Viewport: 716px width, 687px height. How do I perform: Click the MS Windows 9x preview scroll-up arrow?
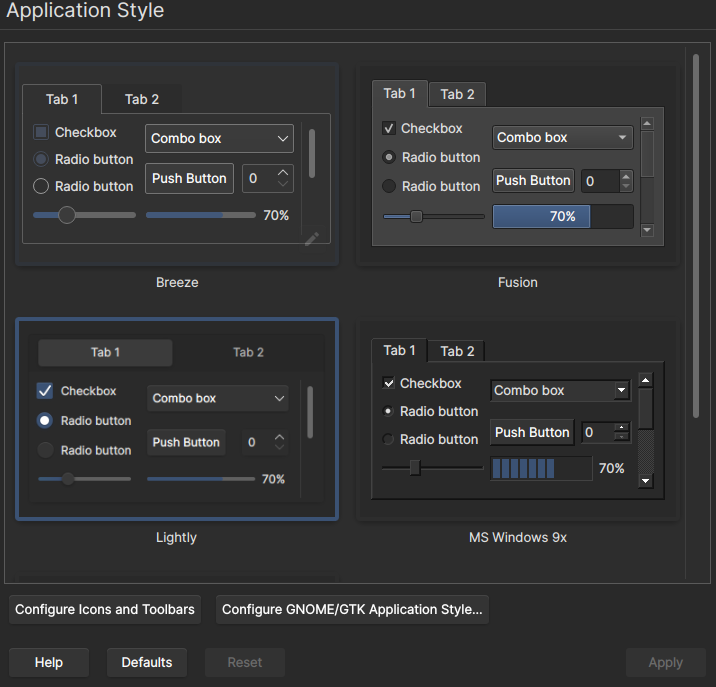645,380
